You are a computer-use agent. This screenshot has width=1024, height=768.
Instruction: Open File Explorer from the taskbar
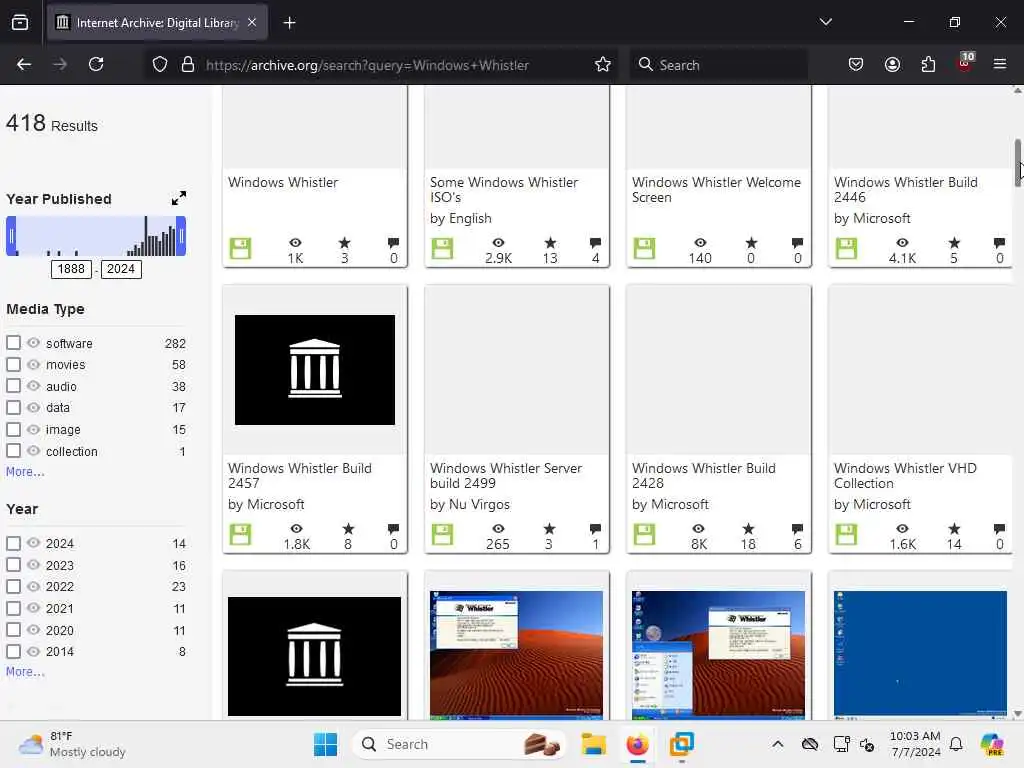click(x=594, y=744)
